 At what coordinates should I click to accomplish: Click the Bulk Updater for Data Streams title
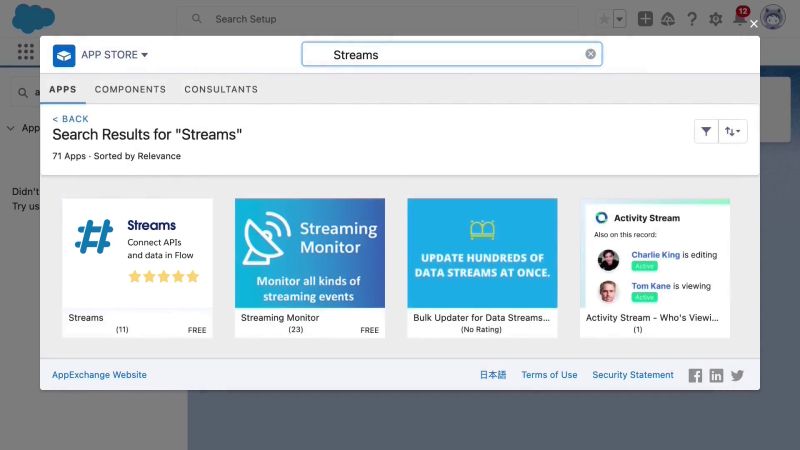(482, 317)
